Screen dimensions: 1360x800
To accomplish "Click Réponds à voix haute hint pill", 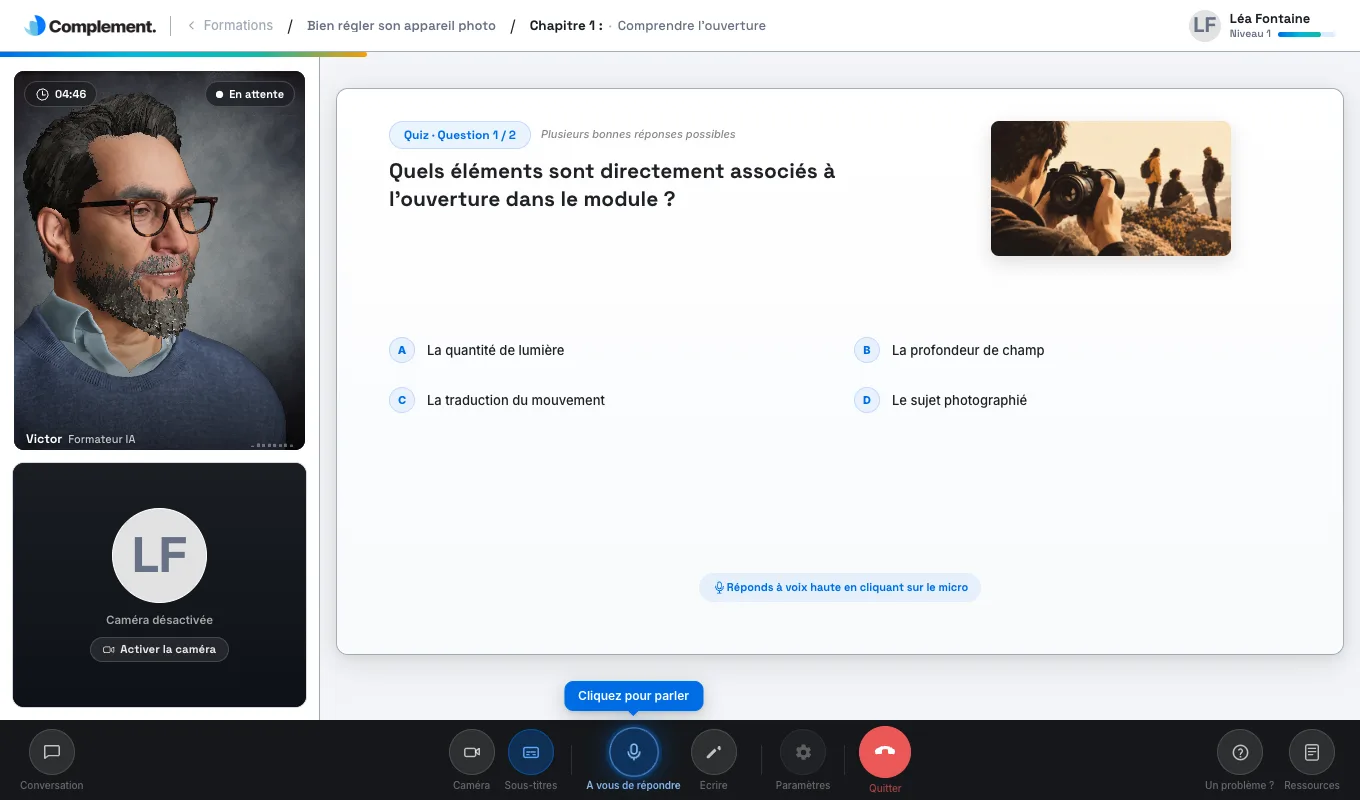I will (x=840, y=587).
